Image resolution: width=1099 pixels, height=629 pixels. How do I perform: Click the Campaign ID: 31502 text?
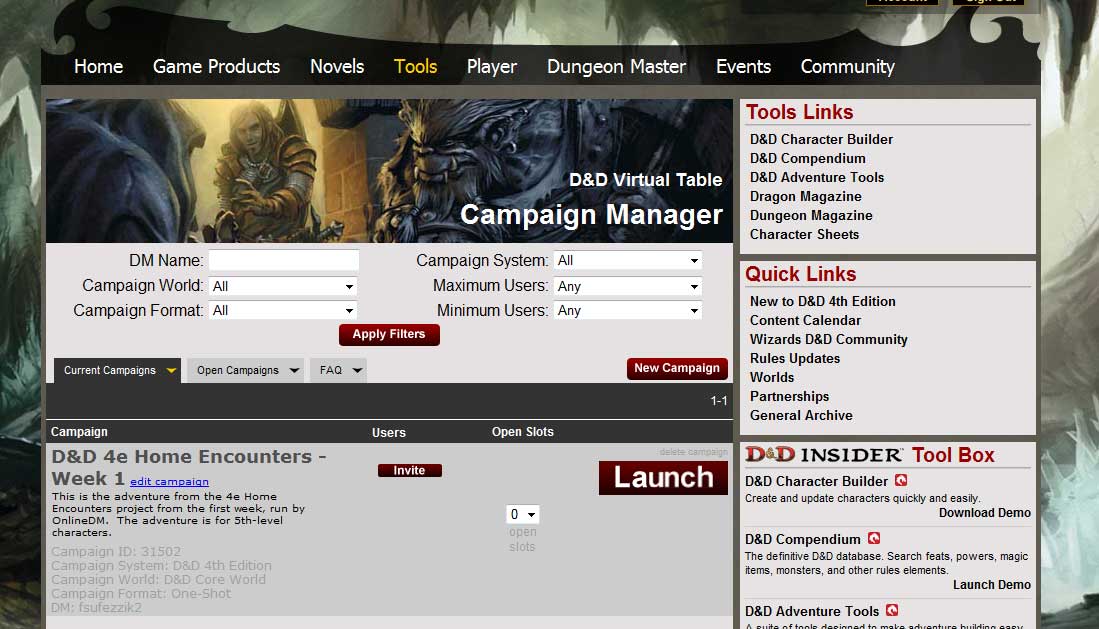[116, 552]
